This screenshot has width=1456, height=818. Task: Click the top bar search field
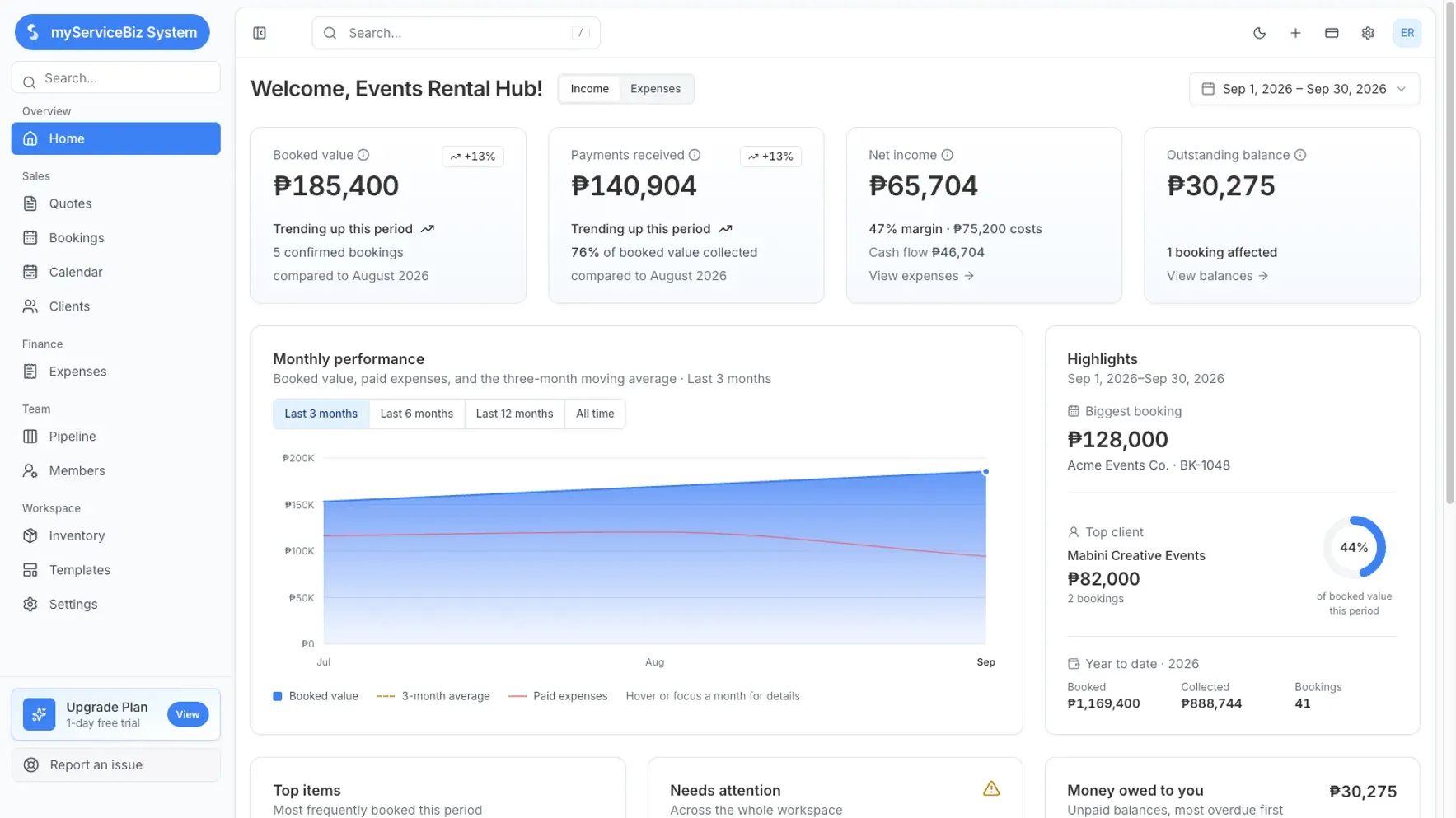456,33
